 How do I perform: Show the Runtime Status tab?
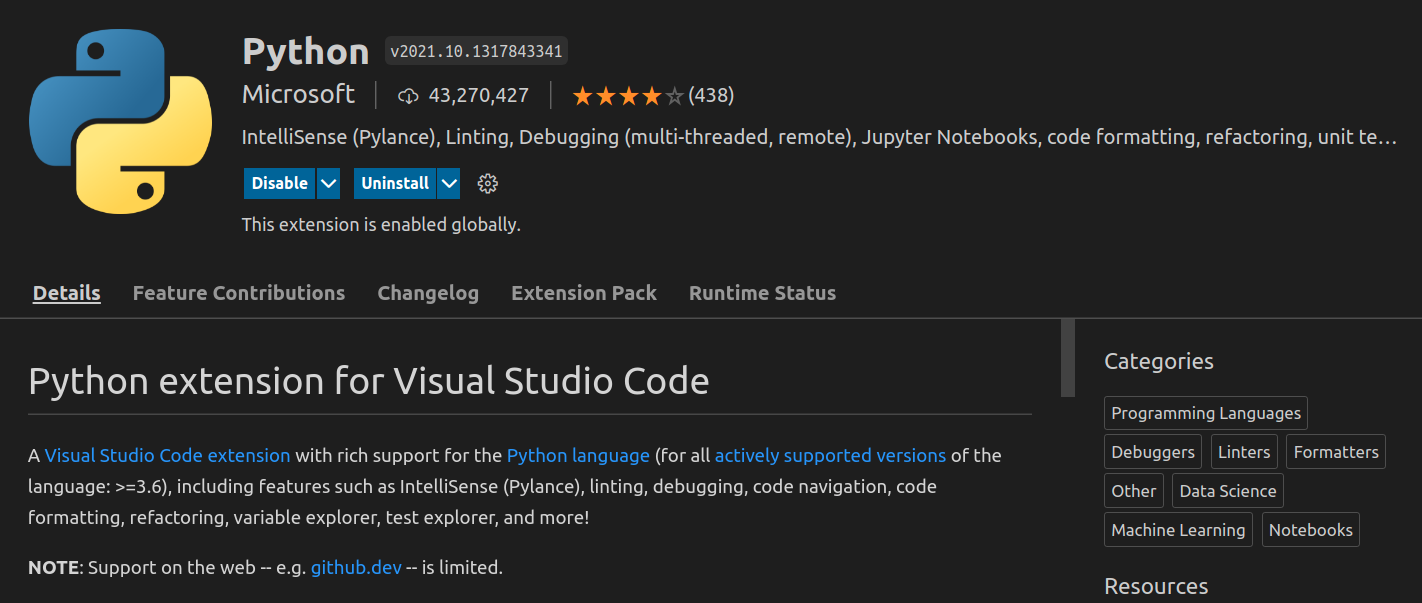pyautogui.click(x=762, y=293)
